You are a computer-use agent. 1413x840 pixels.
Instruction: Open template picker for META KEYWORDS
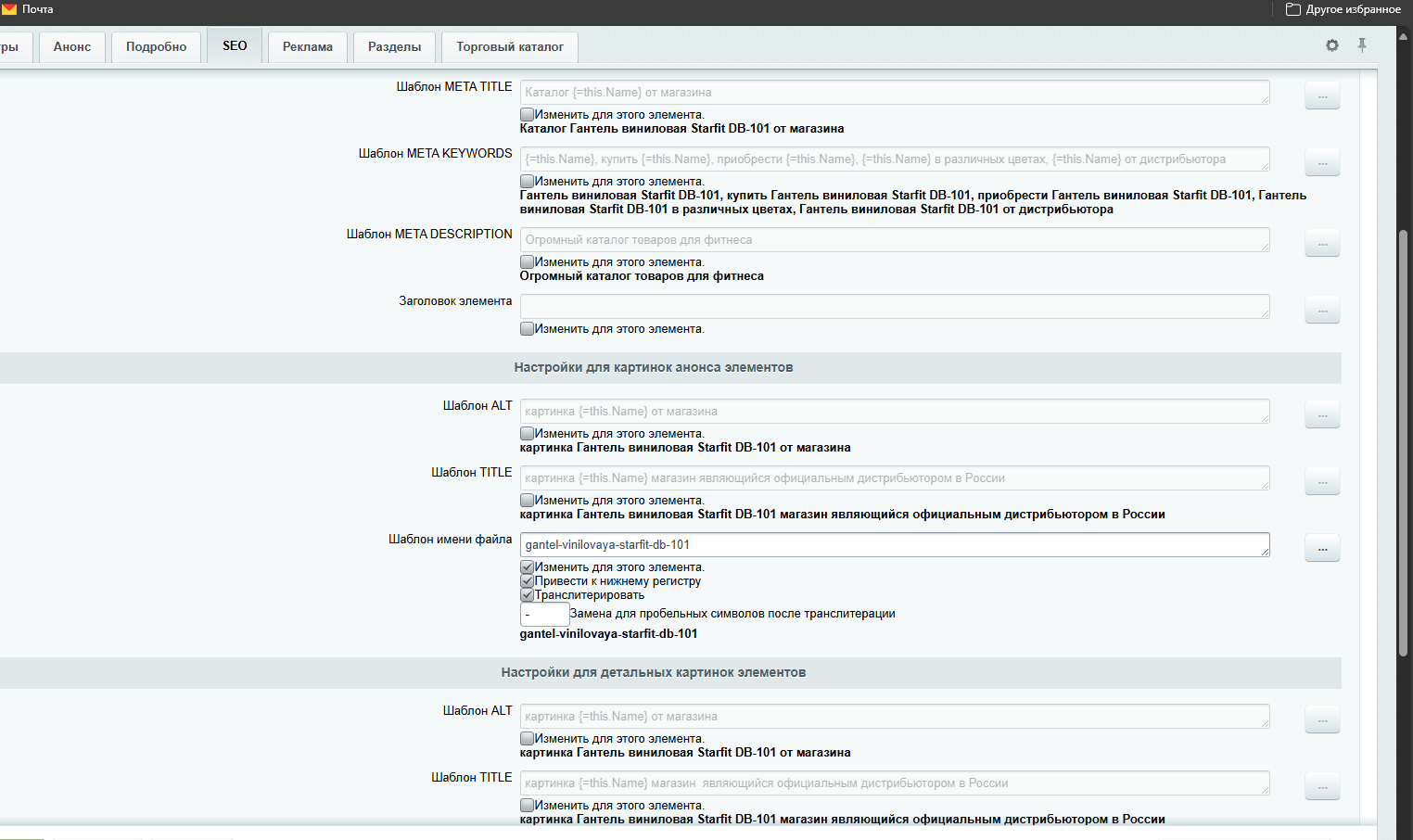click(x=1322, y=162)
